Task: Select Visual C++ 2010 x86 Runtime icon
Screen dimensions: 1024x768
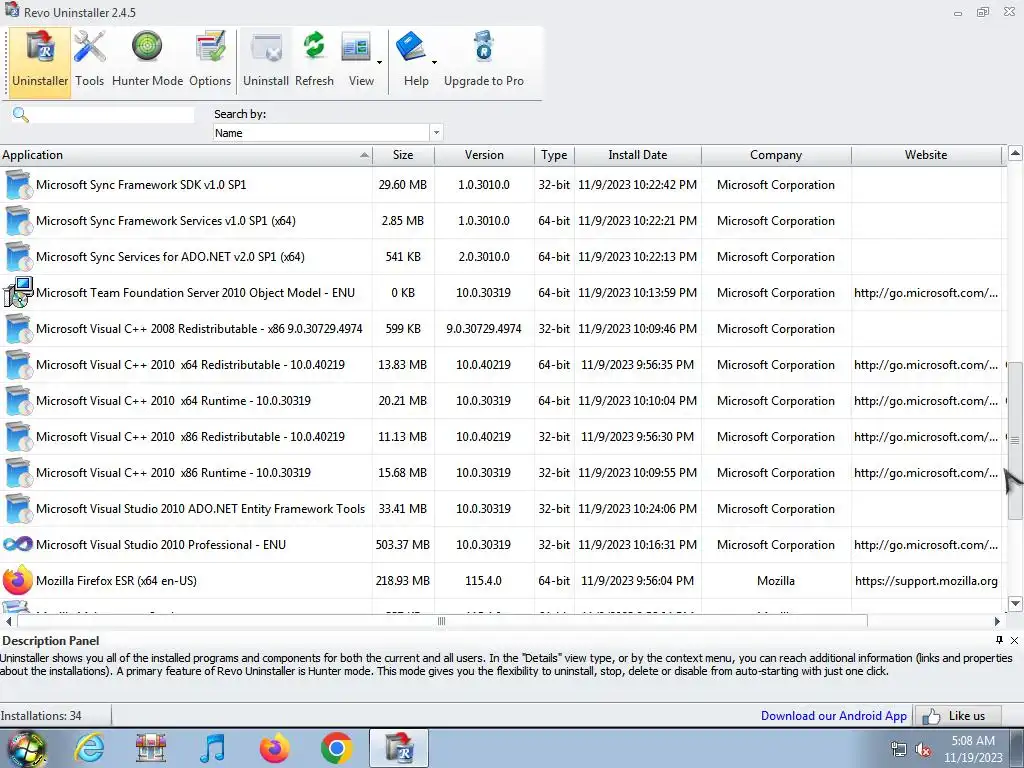Action: click(x=18, y=472)
